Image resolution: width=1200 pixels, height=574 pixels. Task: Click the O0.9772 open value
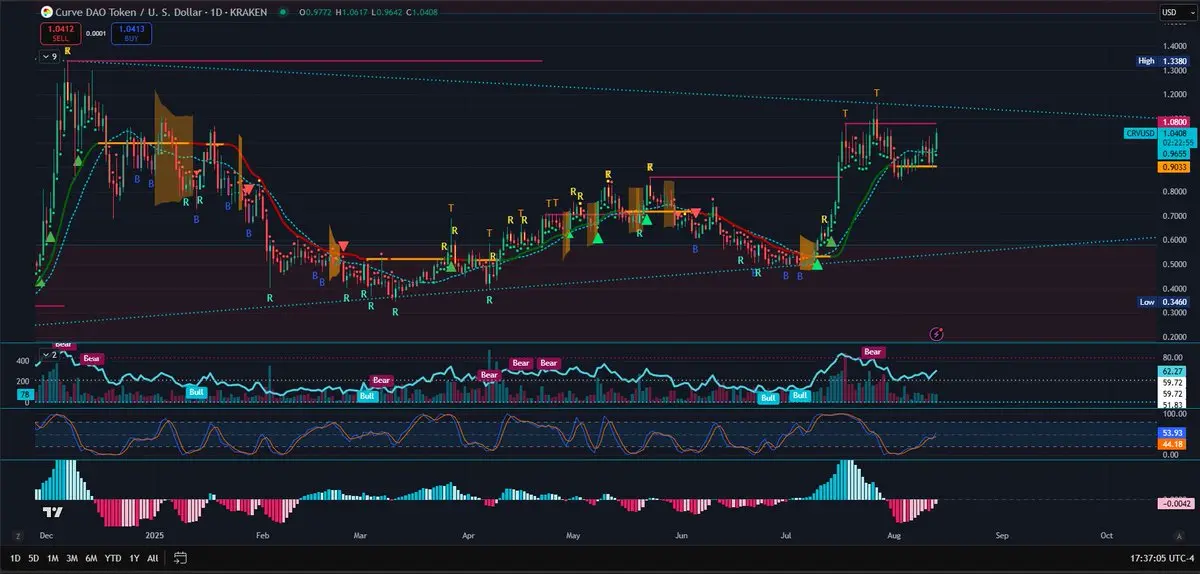click(x=316, y=12)
